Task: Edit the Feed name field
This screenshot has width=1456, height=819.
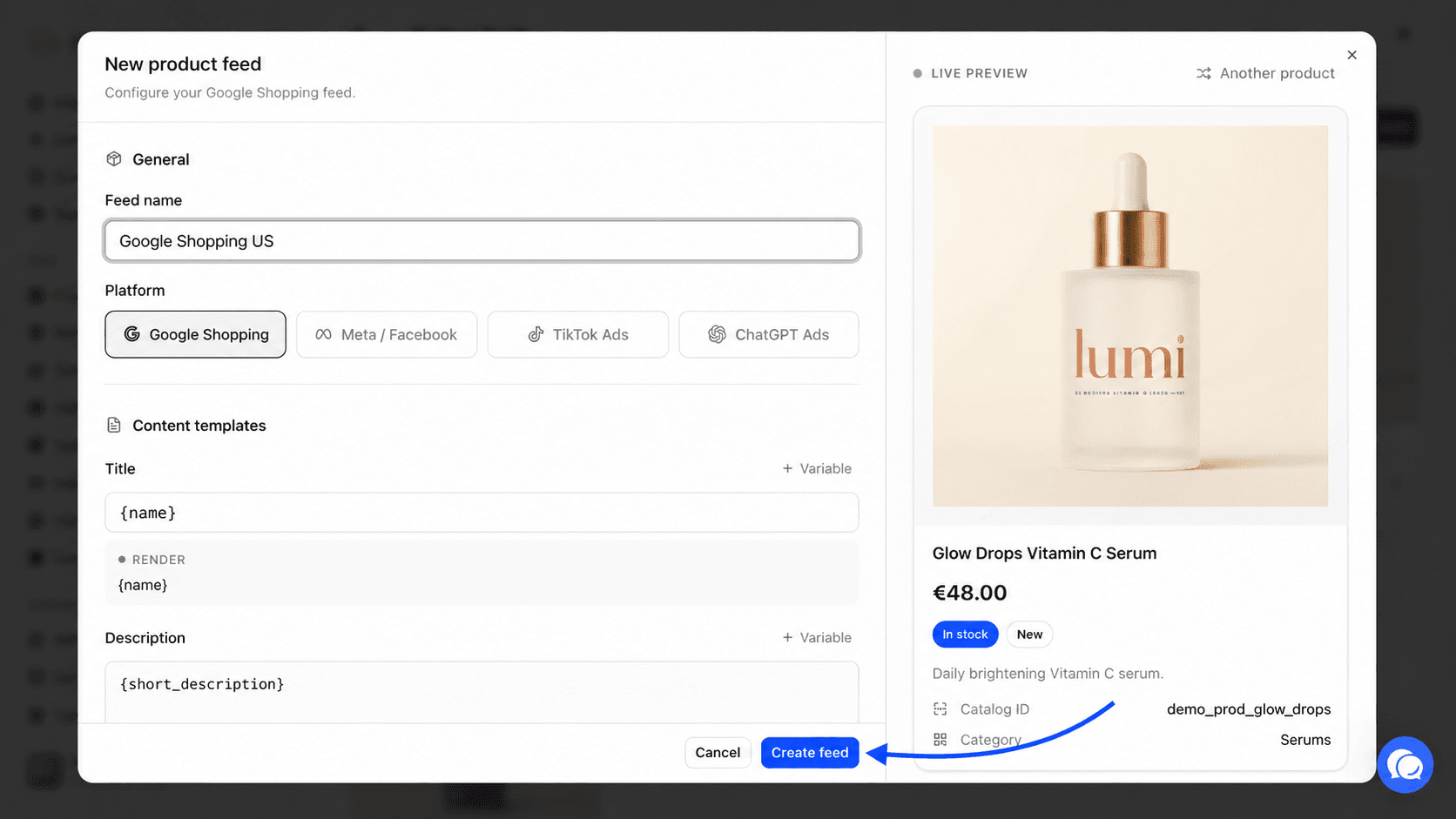Action: tap(482, 241)
